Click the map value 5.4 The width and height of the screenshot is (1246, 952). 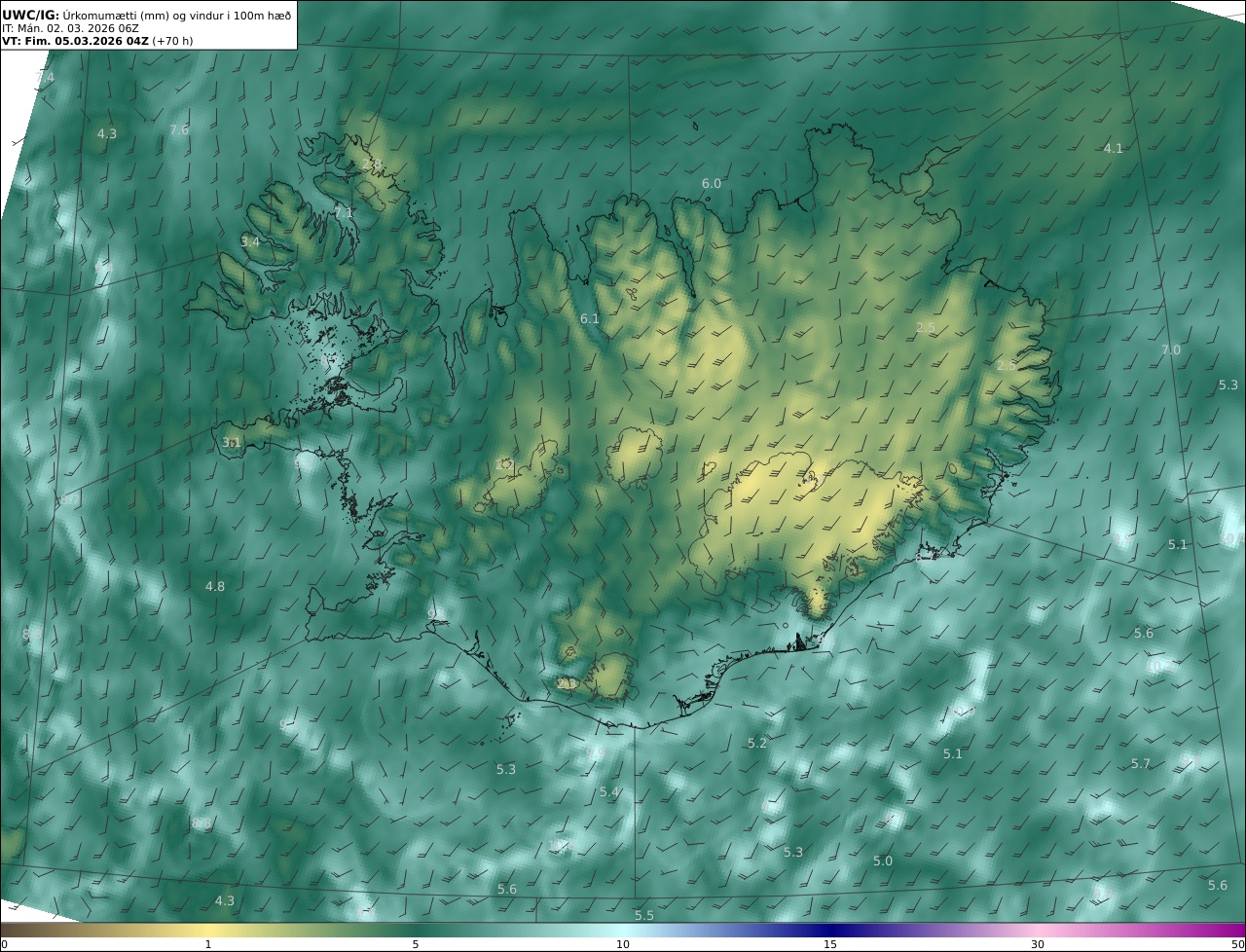coord(609,791)
